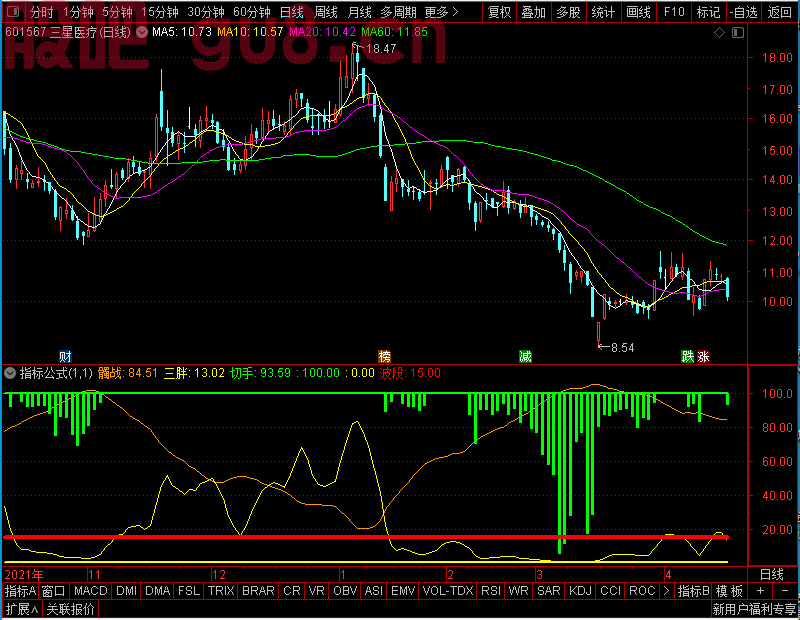Click the green 跌 marker
Screen dimensions: 800x620
[688, 357]
